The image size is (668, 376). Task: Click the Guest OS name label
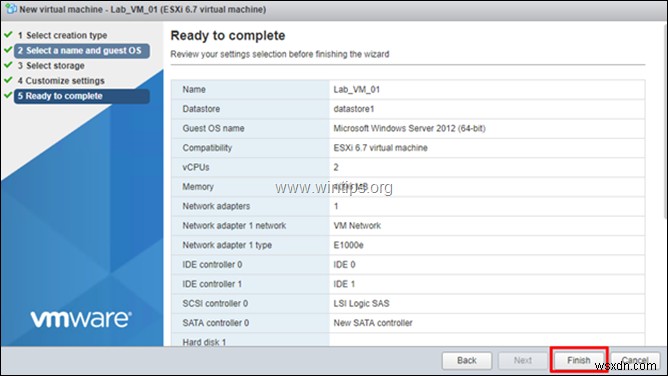tap(213, 129)
